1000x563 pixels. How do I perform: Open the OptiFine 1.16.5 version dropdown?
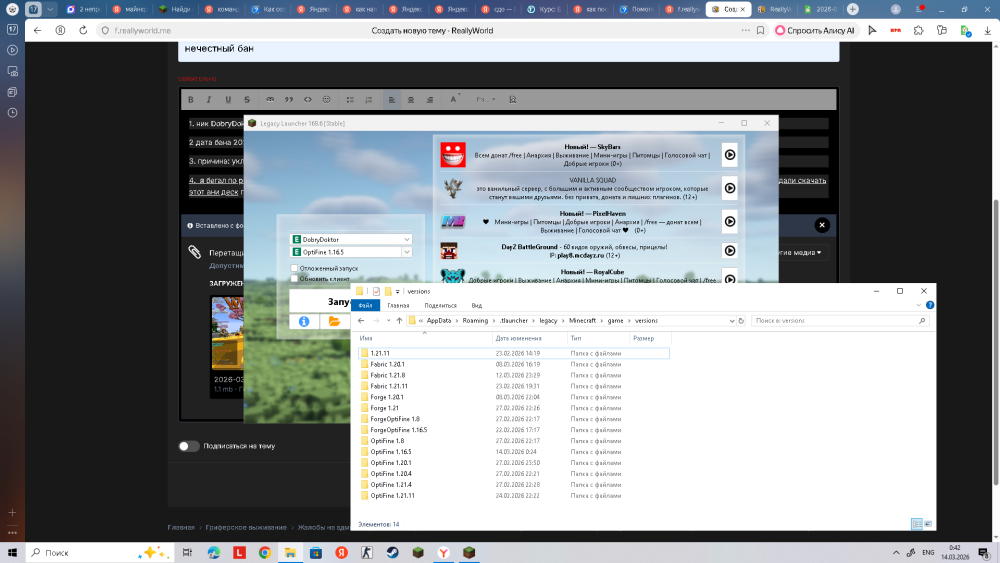pyautogui.click(x=406, y=252)
